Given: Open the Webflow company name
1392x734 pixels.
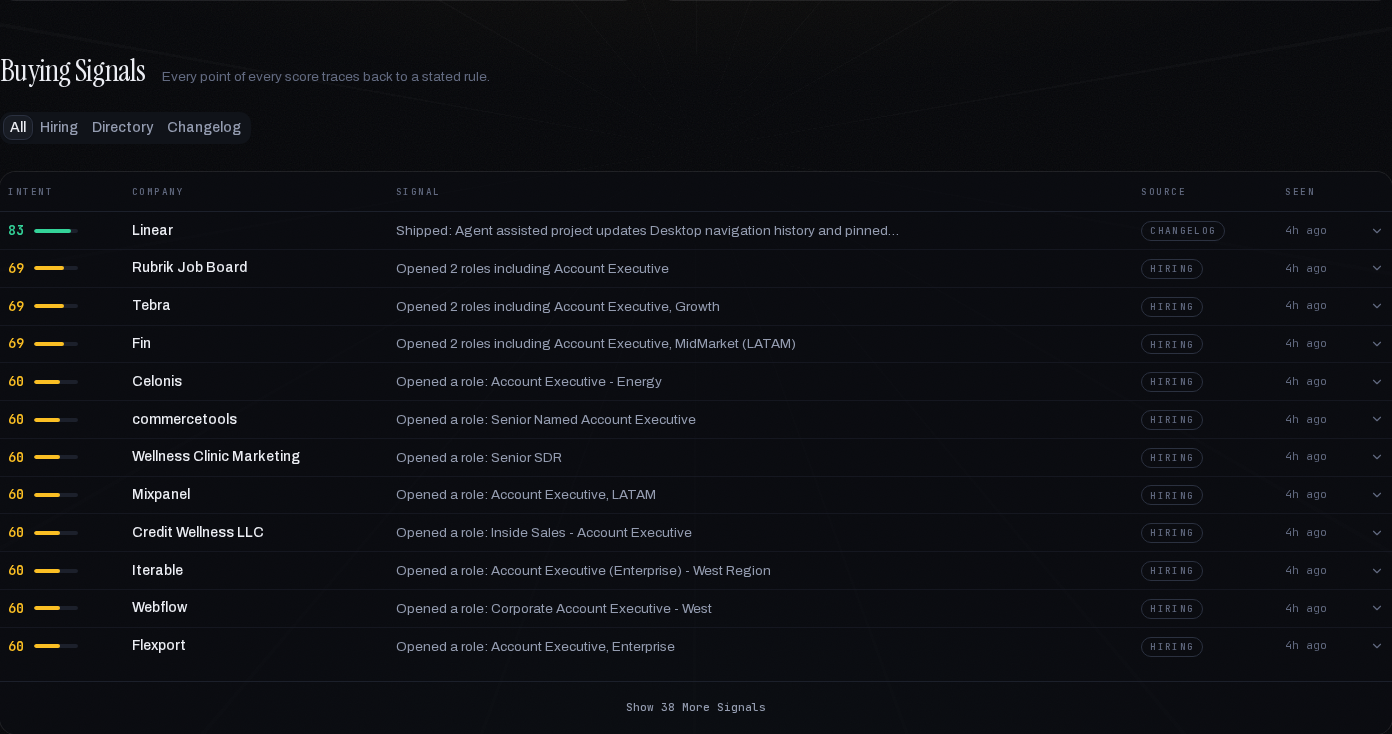Looking at the screenshot, I should point(159,607).
